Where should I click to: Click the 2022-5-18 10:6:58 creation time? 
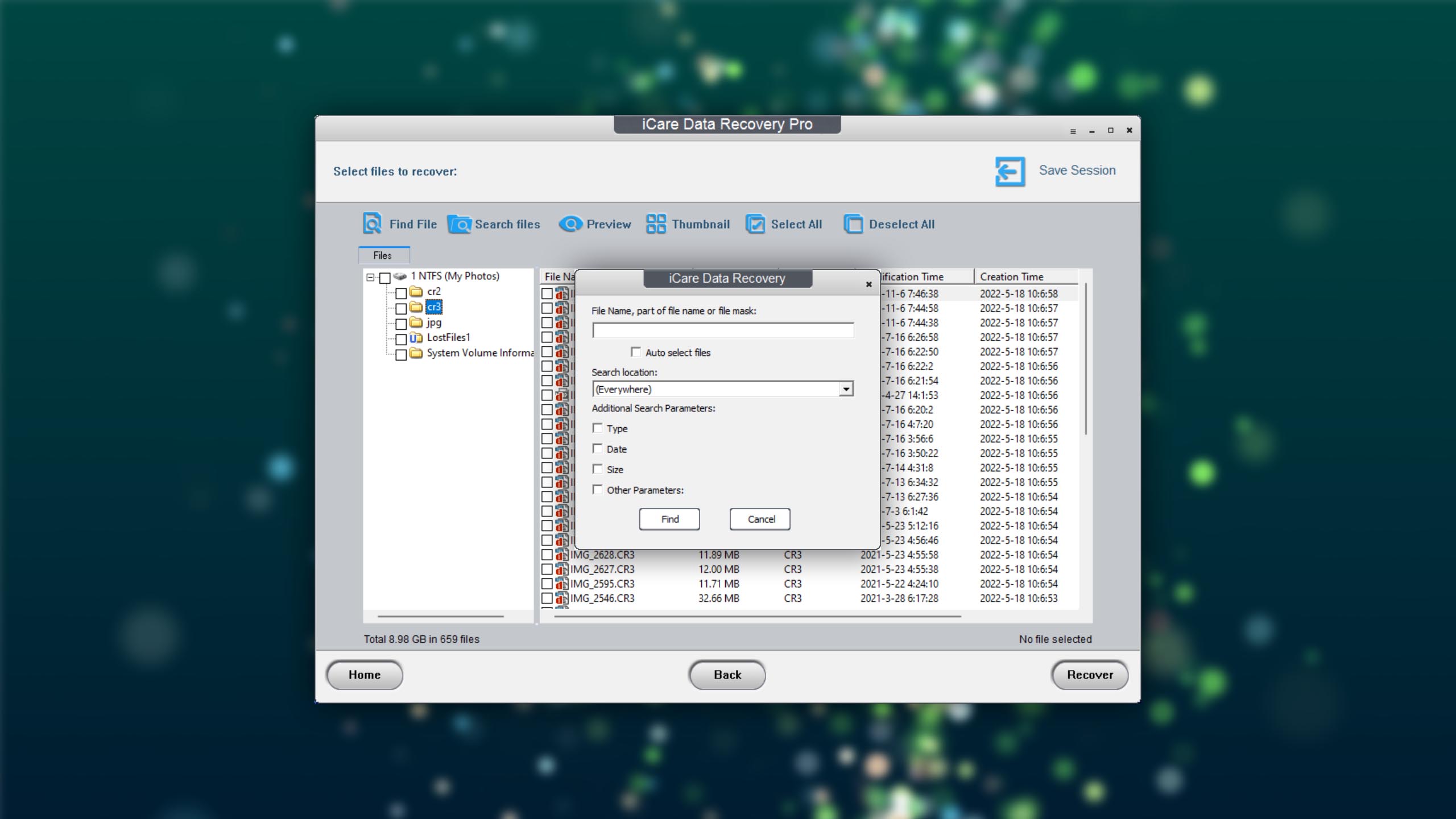click(1019, 294)
